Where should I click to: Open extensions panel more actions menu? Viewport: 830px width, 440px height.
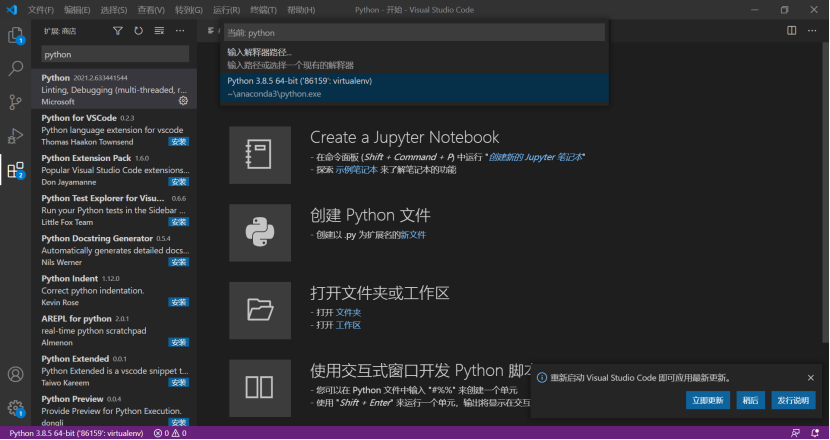[x=180, y=31]
